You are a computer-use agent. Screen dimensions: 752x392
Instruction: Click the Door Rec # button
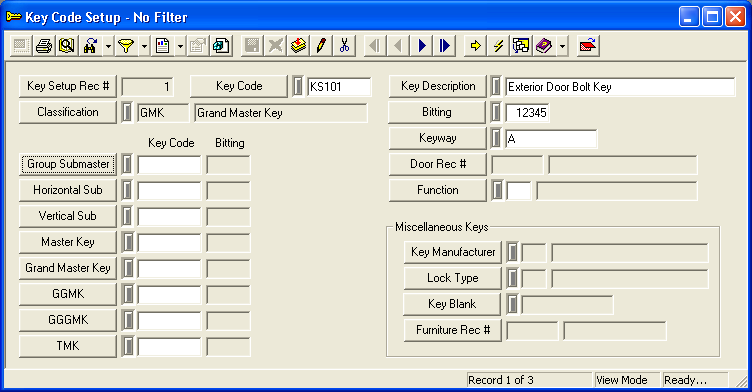[438, 164]
